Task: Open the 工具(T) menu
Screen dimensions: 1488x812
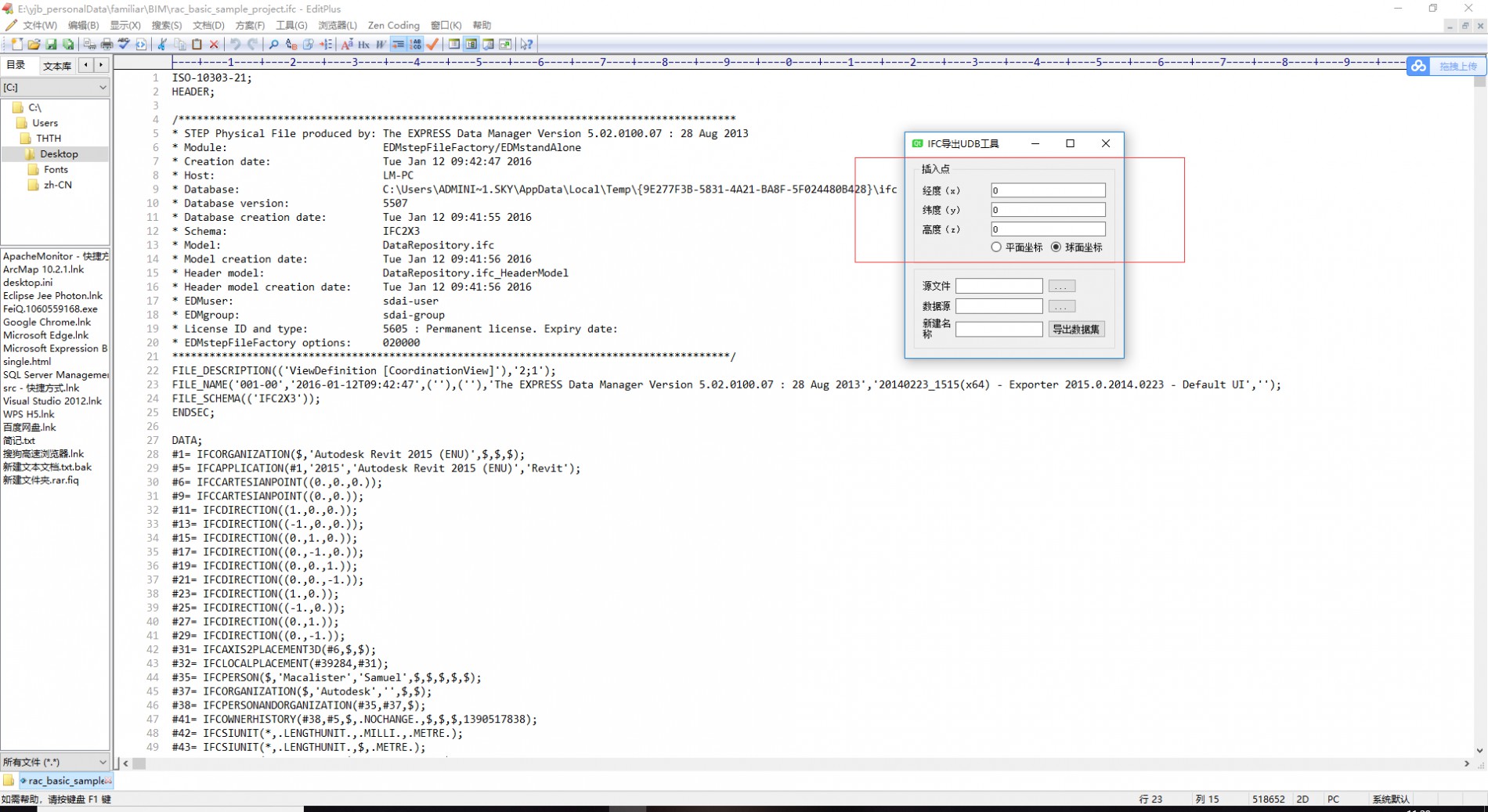Action: pos(291,25)
